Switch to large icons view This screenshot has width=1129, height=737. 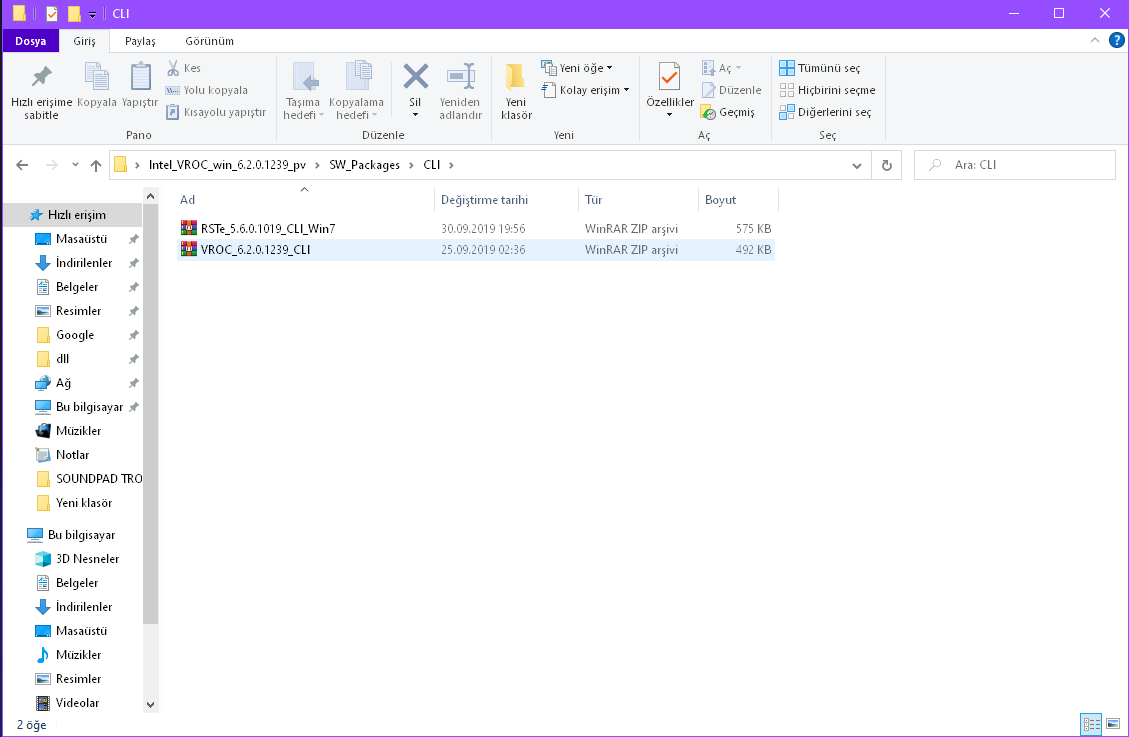tap(1113, 724)
